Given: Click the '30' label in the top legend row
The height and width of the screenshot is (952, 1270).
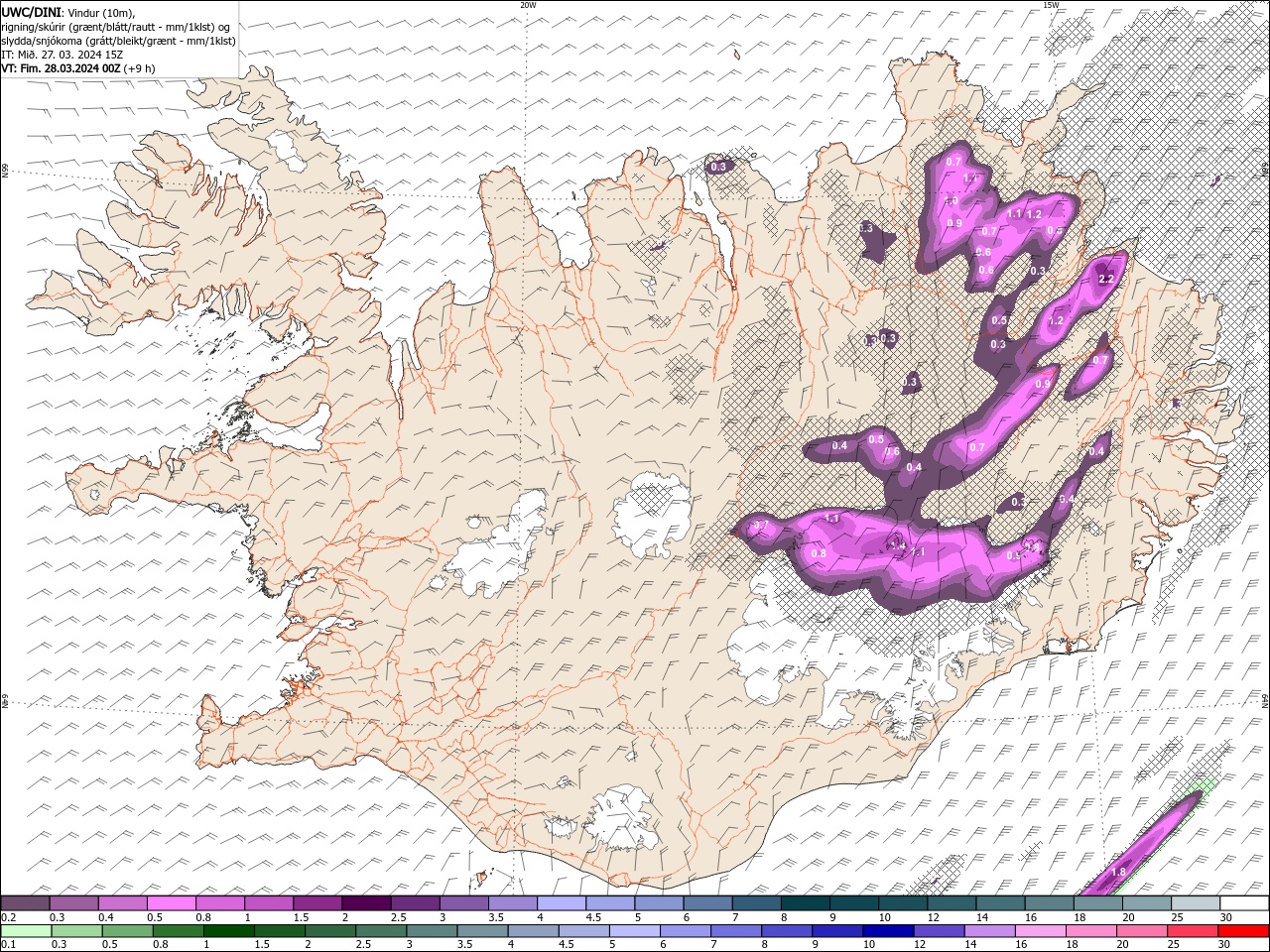Looking at the screenshot, I should pos(1226,917).
